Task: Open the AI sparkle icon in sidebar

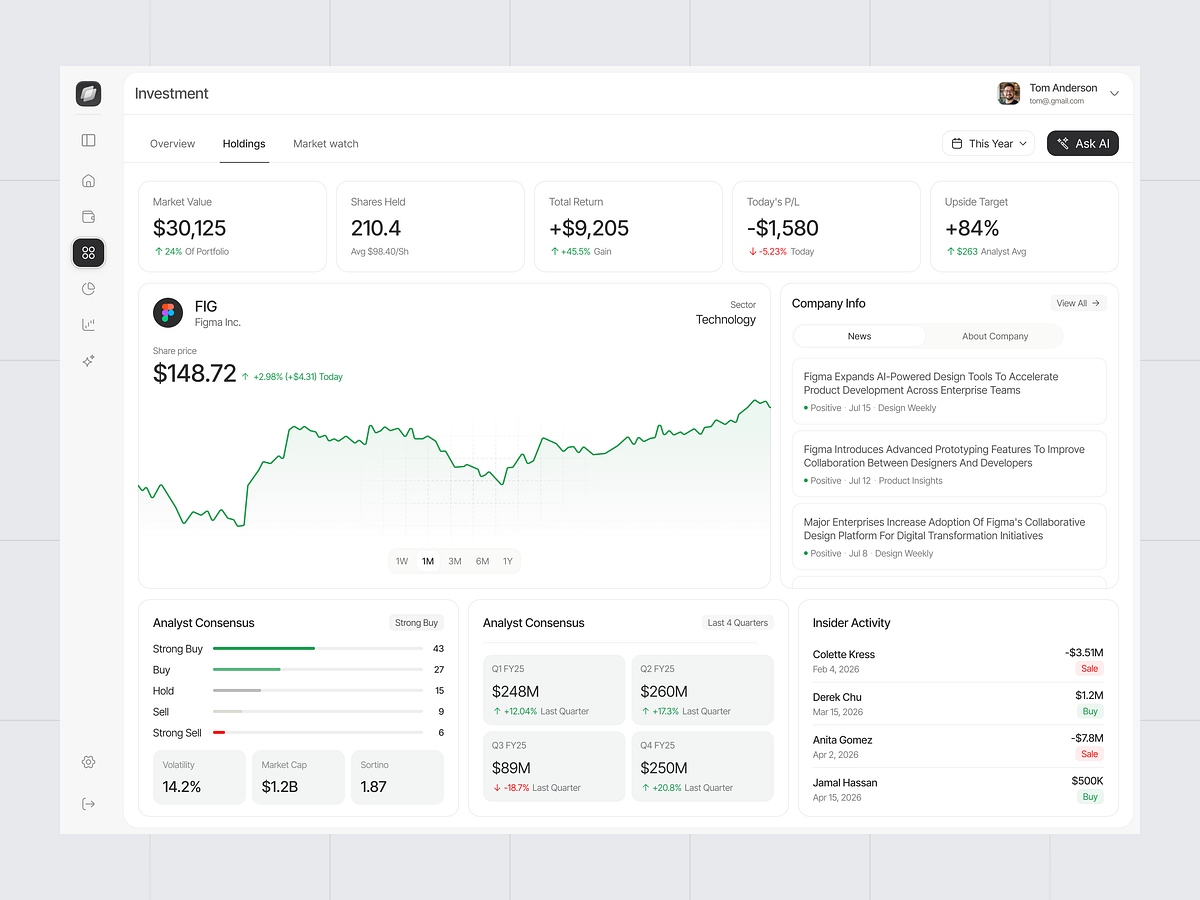Action: click(x=88, y=361)
